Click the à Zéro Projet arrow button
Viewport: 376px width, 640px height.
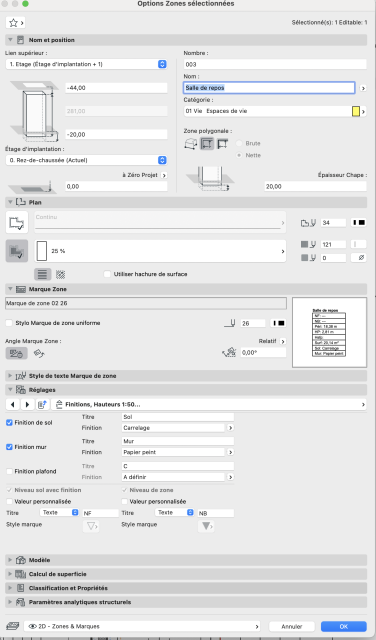click(164, 175)
